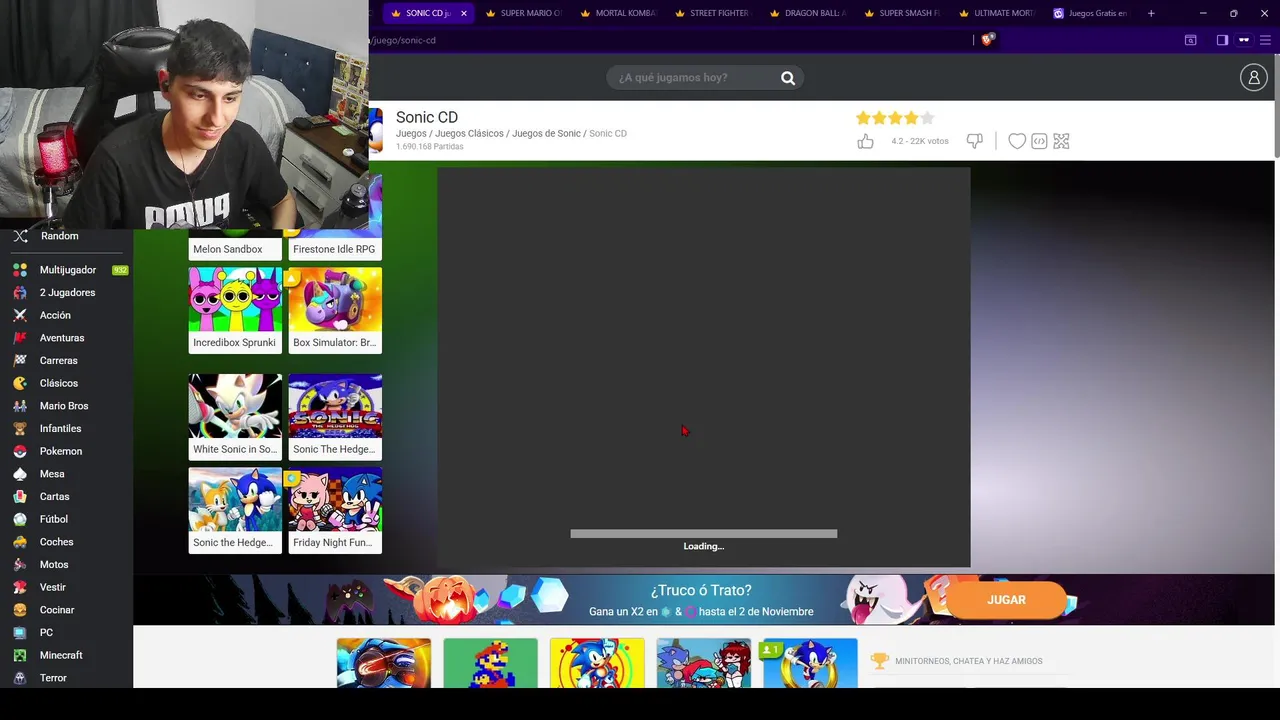Open the user profile icon
The image size is (1280, 720).
click(1253, 77)
